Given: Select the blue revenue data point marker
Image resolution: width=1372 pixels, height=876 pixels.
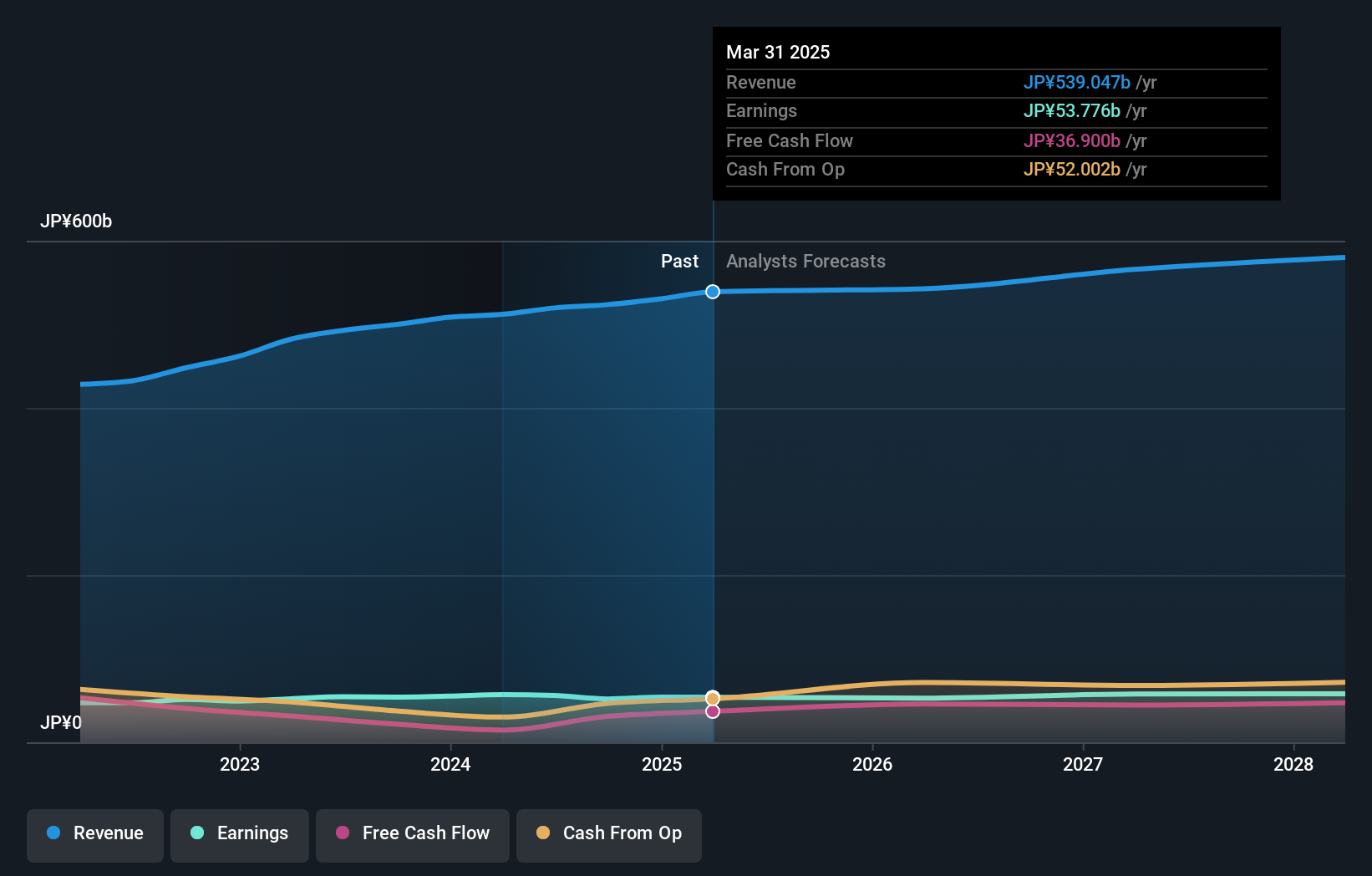Looking at the screenshot, I should (x=713, y=292).
